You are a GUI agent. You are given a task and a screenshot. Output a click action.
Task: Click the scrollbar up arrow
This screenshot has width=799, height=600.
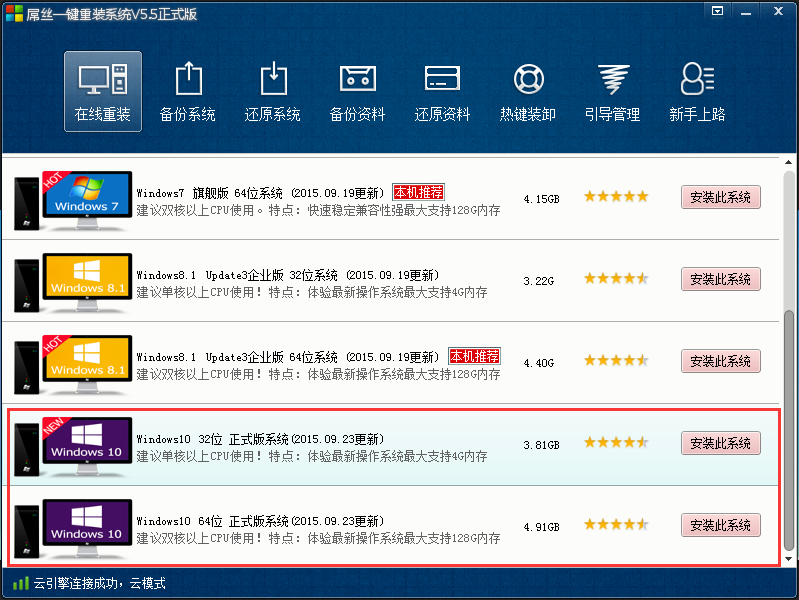[x=790, y=164]
